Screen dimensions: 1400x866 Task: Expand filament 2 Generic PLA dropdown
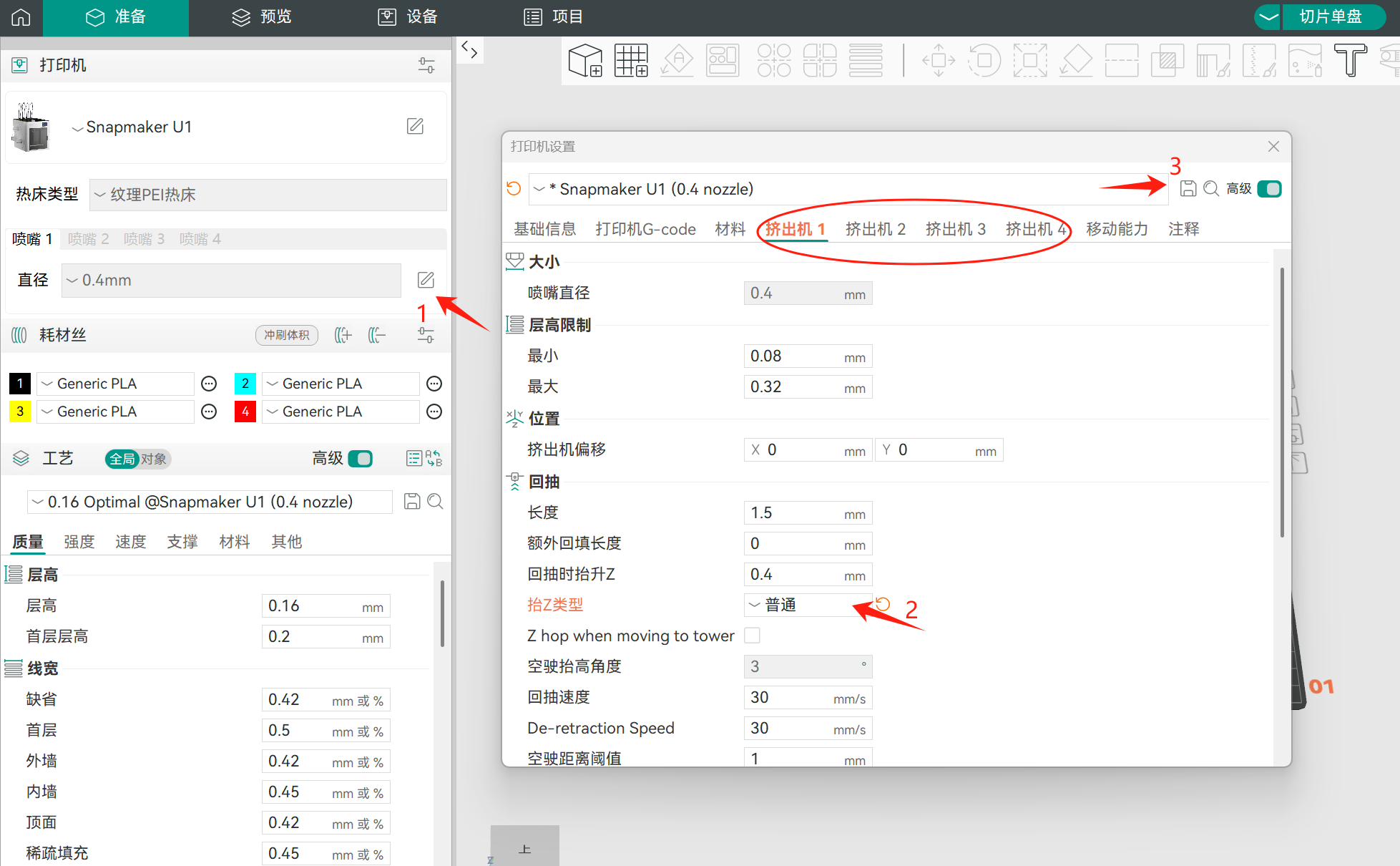(341, 384)
